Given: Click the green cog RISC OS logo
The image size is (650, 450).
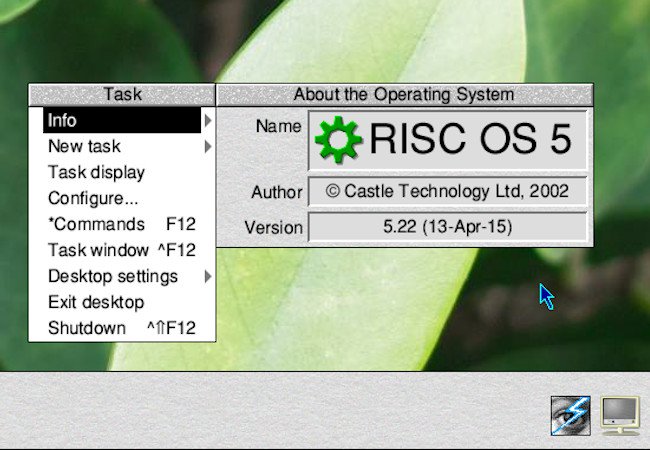Looking at the screenshot, I should point(338,141).
